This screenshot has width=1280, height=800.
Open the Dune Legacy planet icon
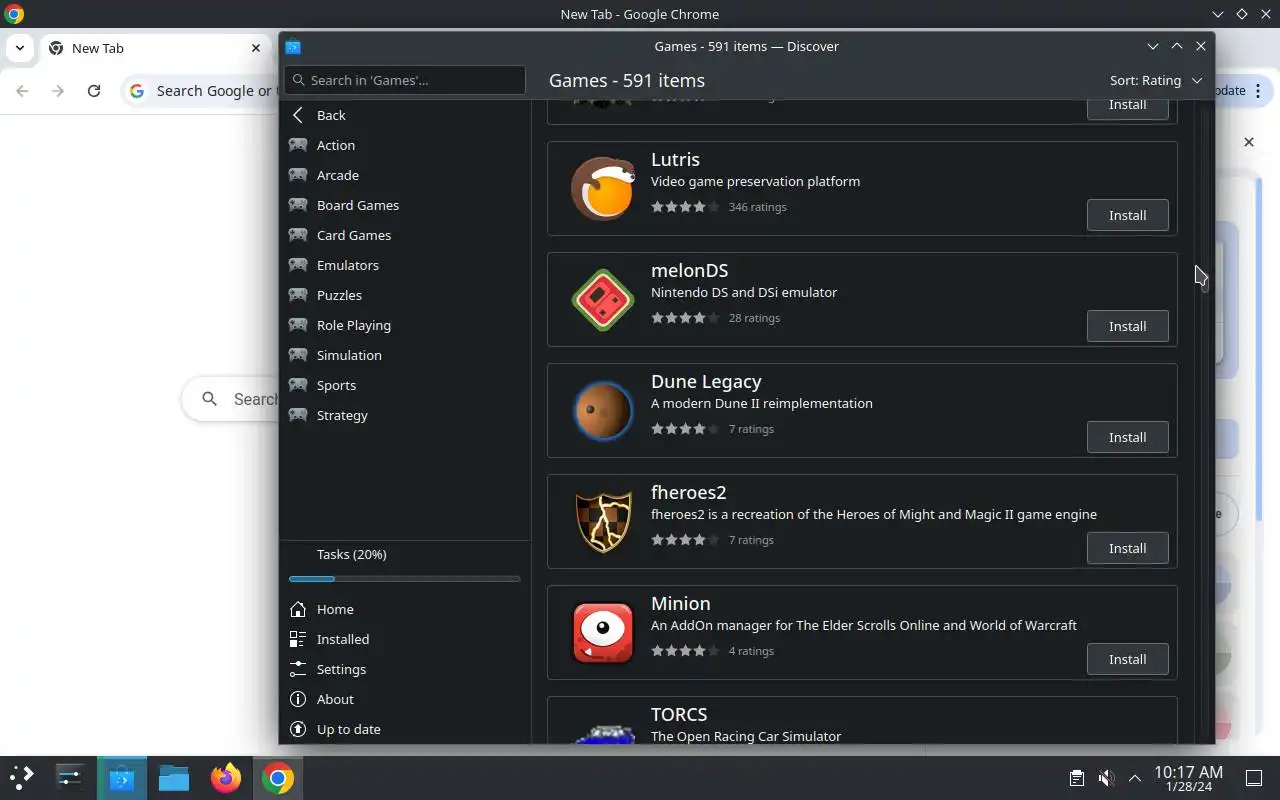click(603, 410)
